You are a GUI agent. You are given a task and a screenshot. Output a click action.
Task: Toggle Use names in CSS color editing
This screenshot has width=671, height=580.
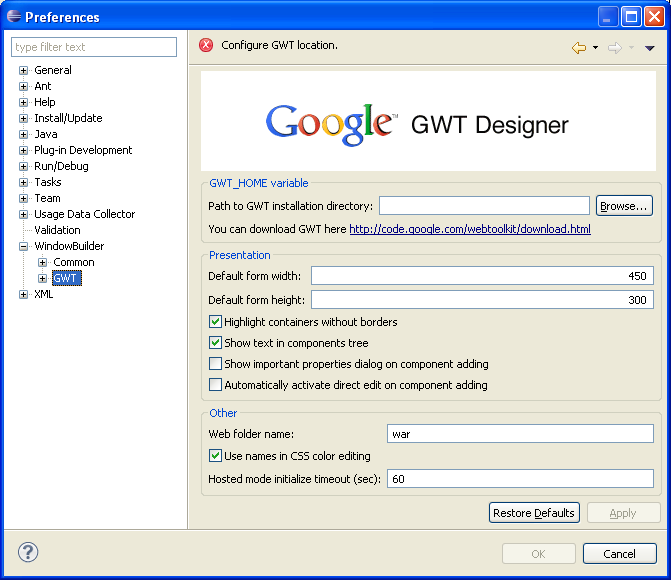pos(215,455)
